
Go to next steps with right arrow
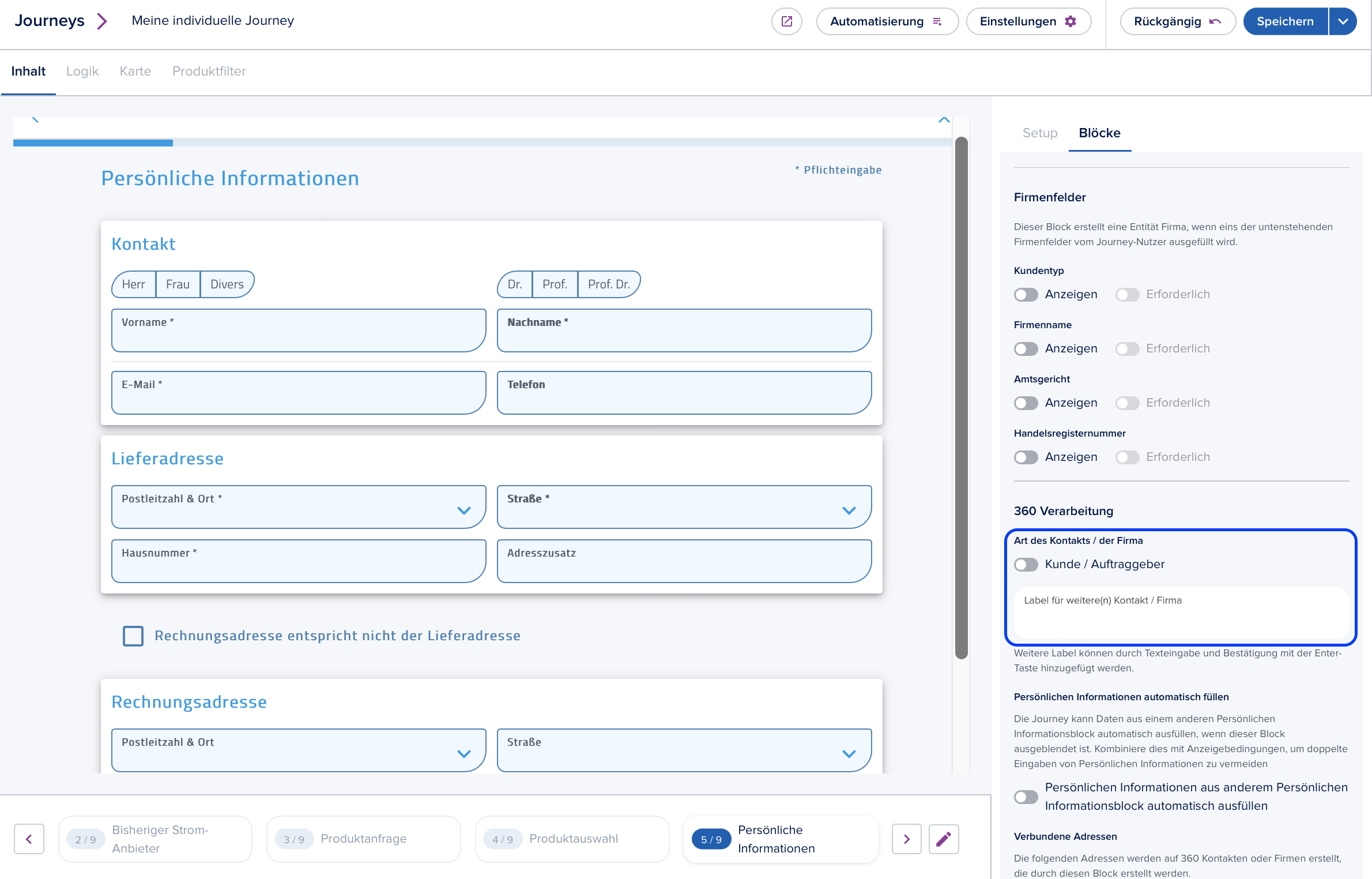[906, 839]
